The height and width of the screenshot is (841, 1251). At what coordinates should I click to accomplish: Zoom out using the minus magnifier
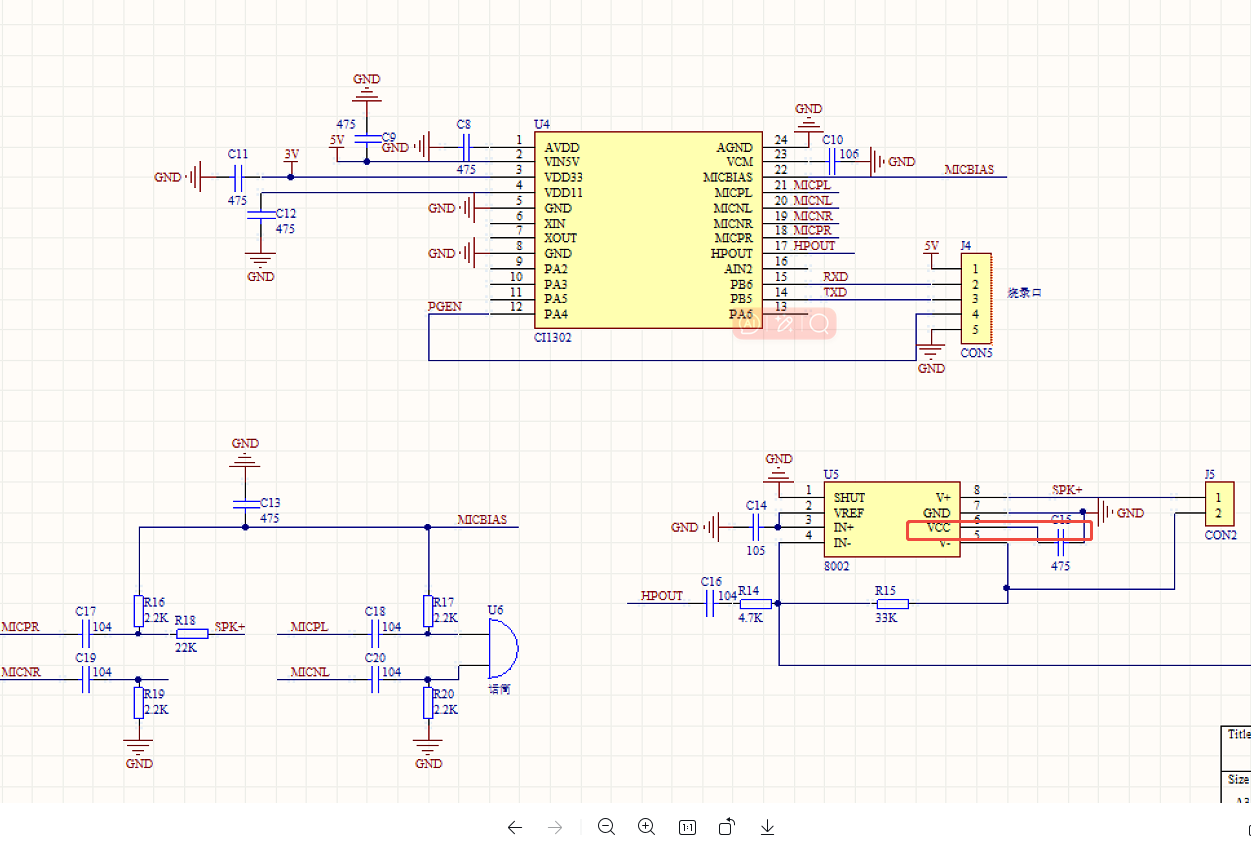point(606,827)
